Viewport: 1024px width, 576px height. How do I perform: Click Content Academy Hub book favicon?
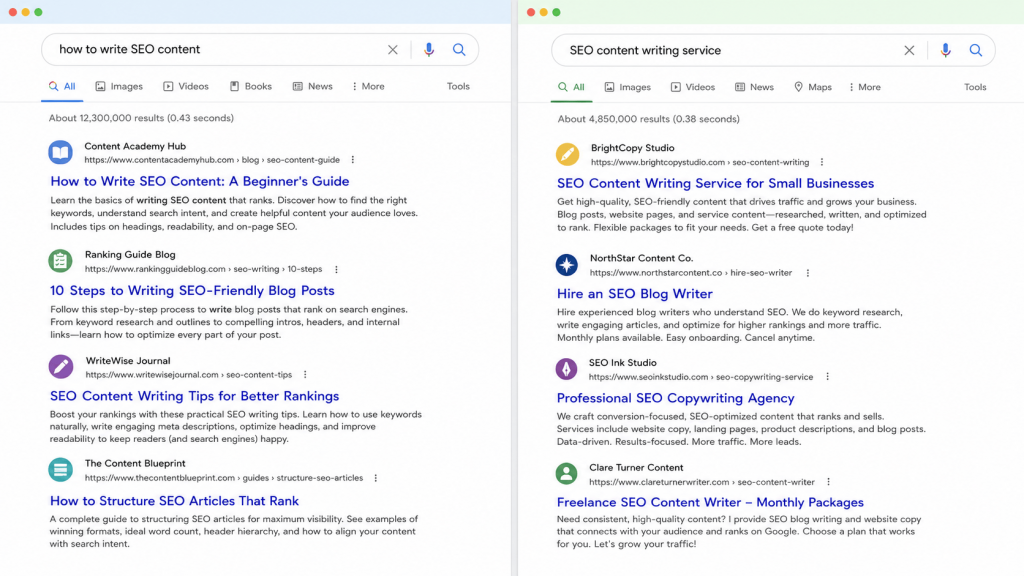click(60, 153)
